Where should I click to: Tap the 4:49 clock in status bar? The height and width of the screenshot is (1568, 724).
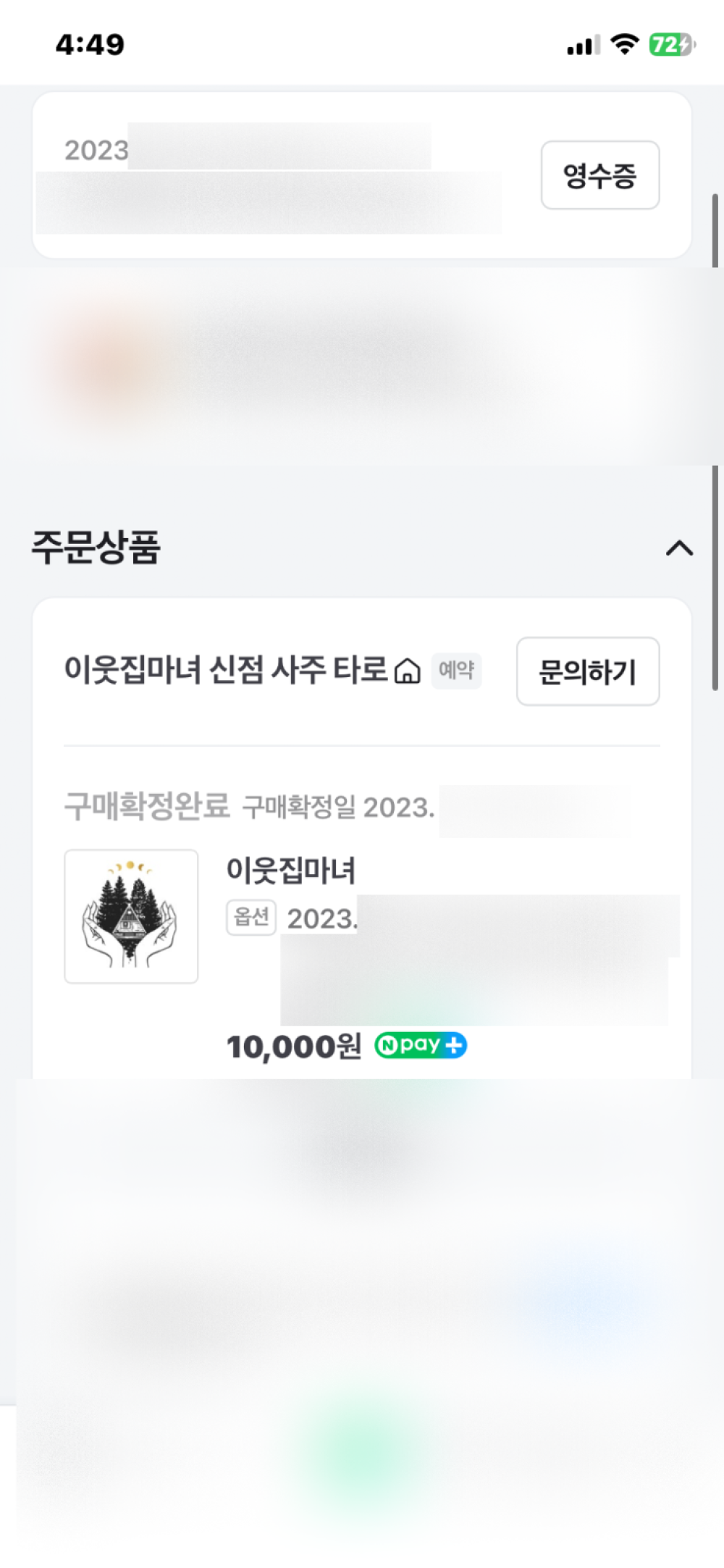90,45
